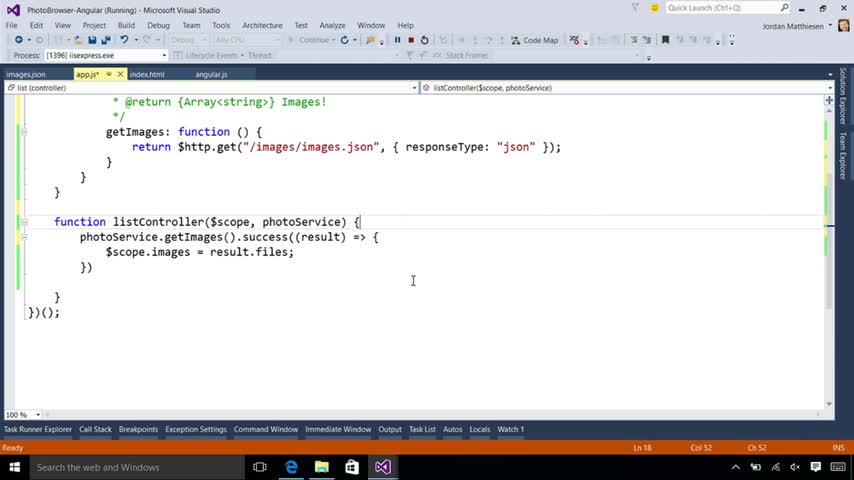Image resolution: width=854 pixels, height=480 pixels.
Task: Click the feedback smiley icon
Action: pos(655,8)
